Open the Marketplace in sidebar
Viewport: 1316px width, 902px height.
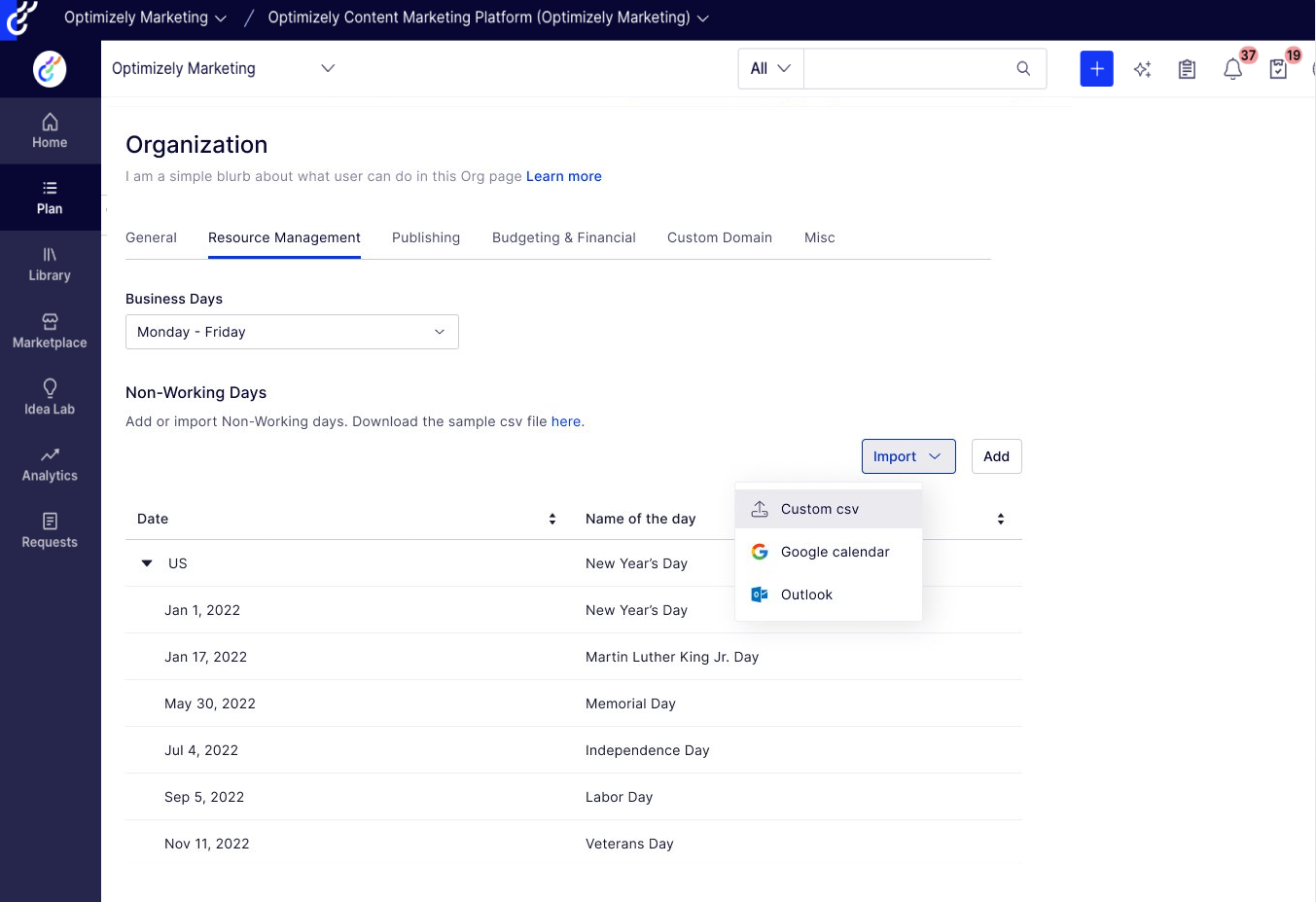coord(50,332)
